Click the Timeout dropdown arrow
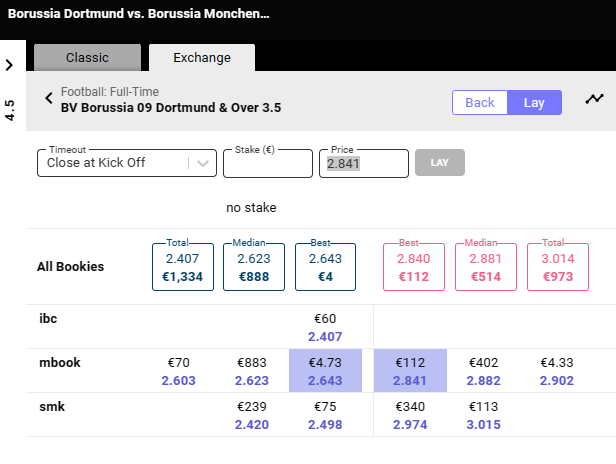 [203, 163]
